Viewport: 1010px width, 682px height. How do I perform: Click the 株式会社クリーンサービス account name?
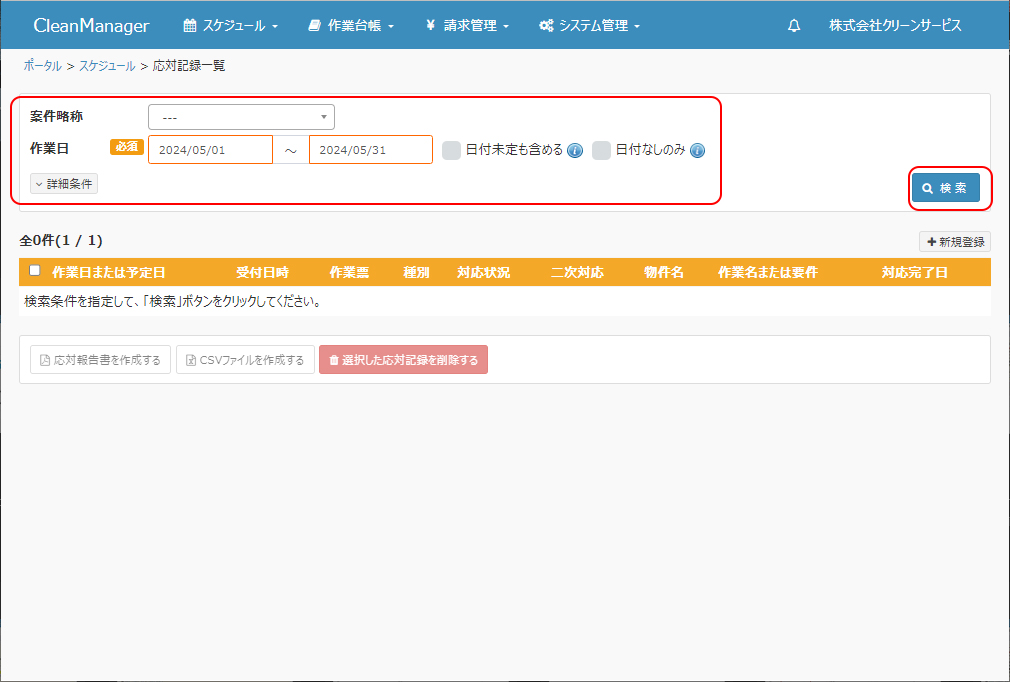[x=895, y=26]
